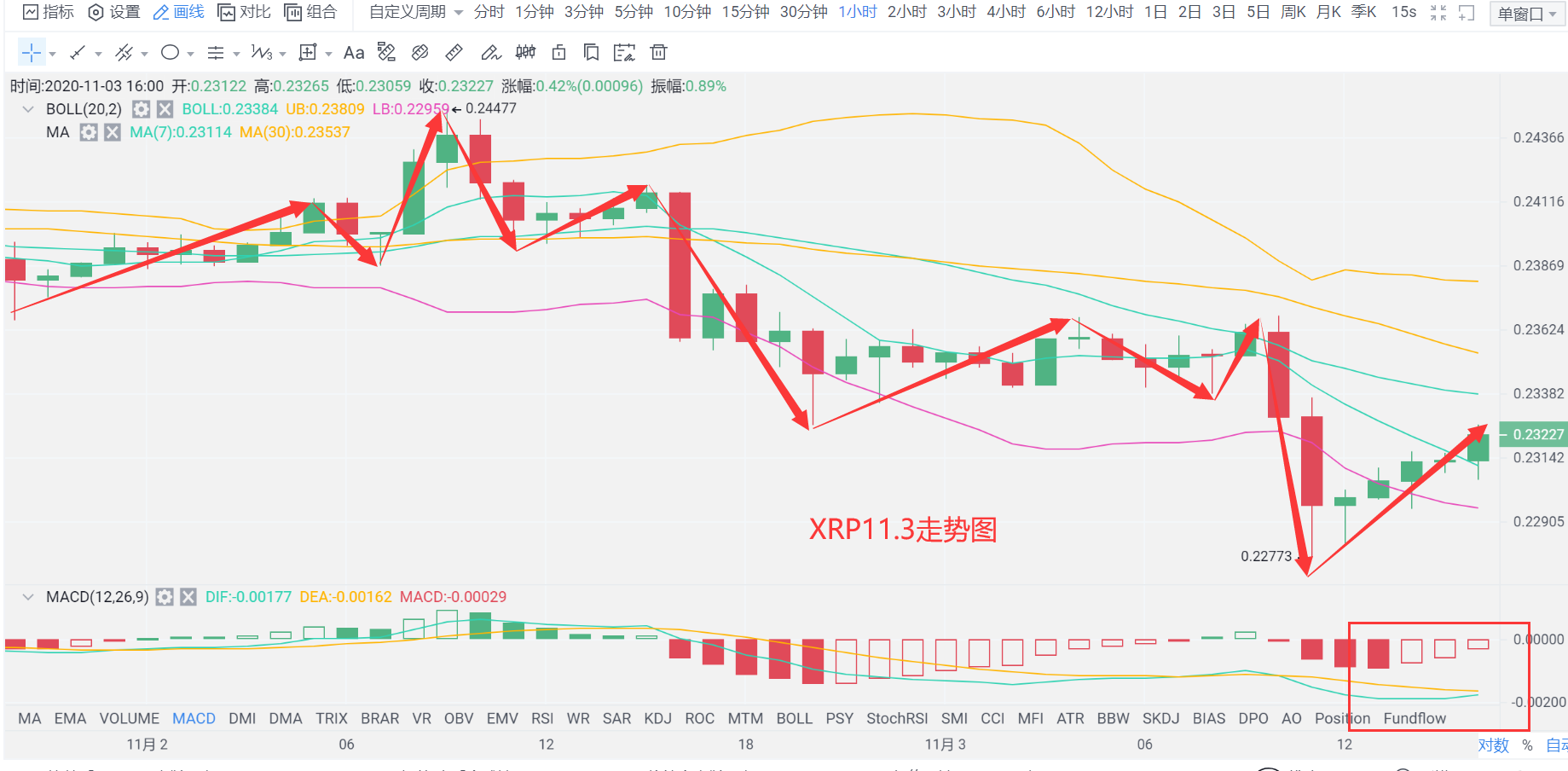Image resolution: width=1568 pixels, height=771 pixels.
Task: Expand the trend line tool dropdown arrow
Action: (98, 54)
